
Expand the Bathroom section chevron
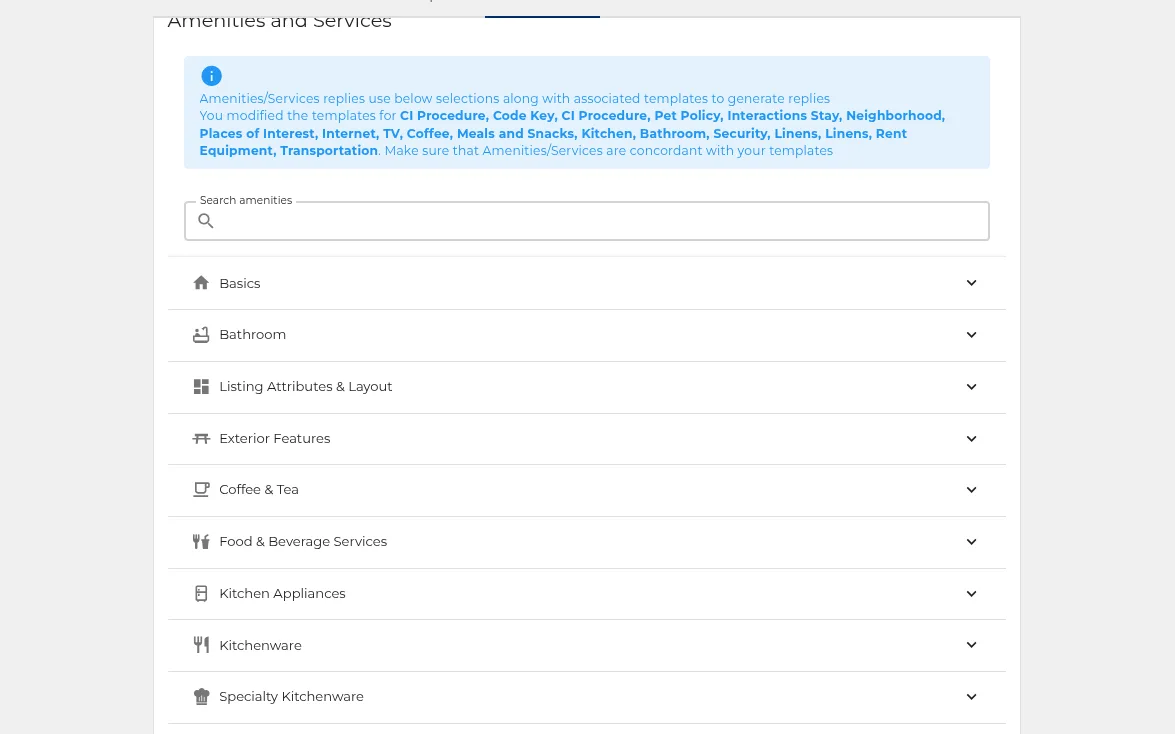pos(971,334)
